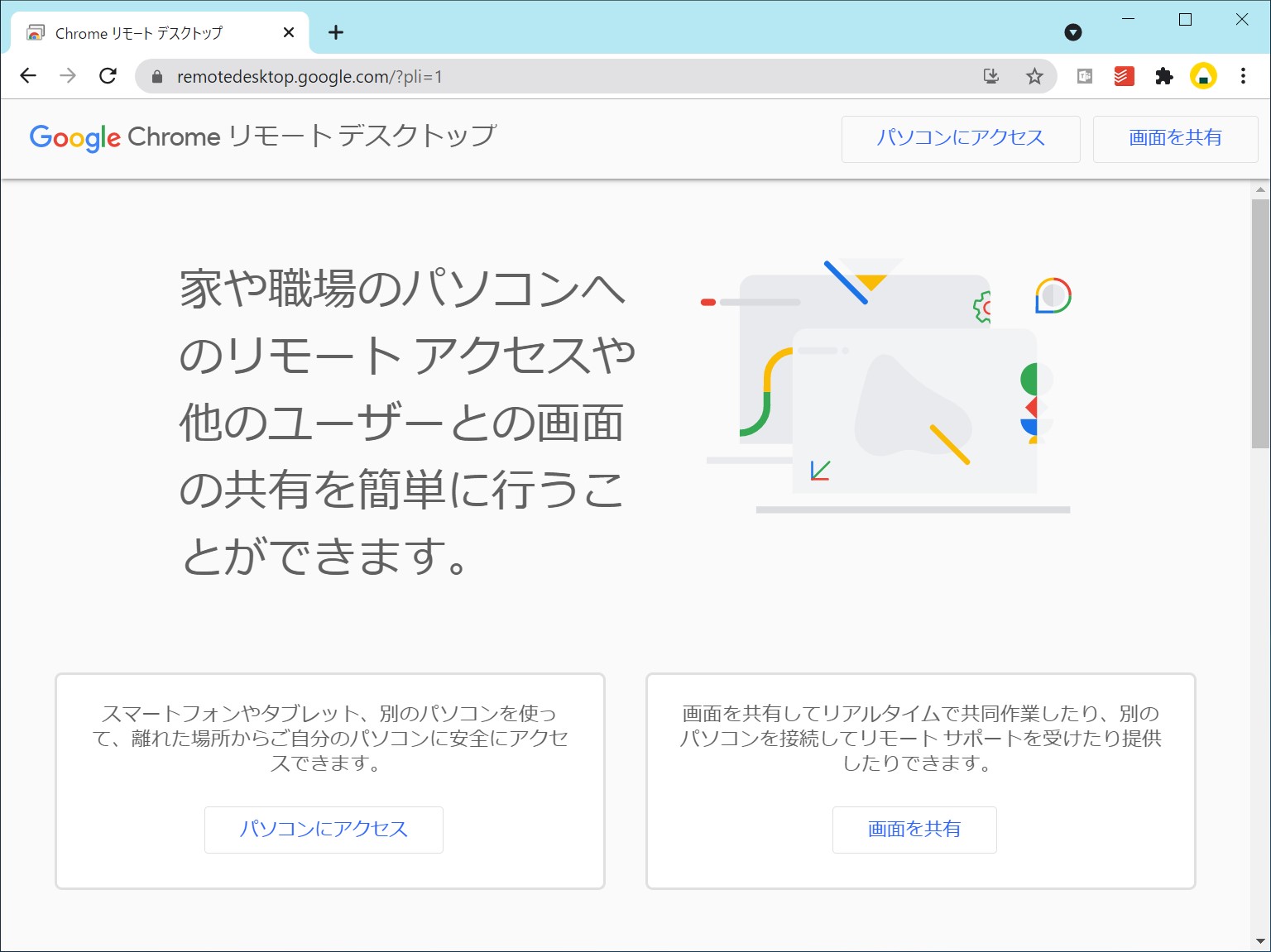Click パソコンにアクセス in the header

click(960, 138)
